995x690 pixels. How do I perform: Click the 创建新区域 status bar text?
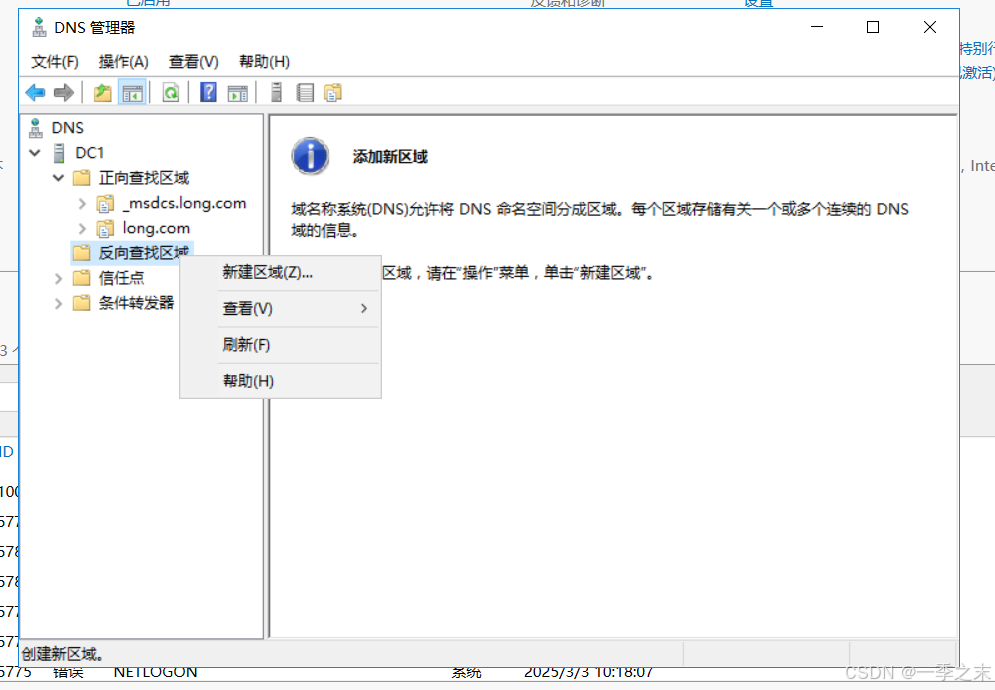(x=63, y=654)
